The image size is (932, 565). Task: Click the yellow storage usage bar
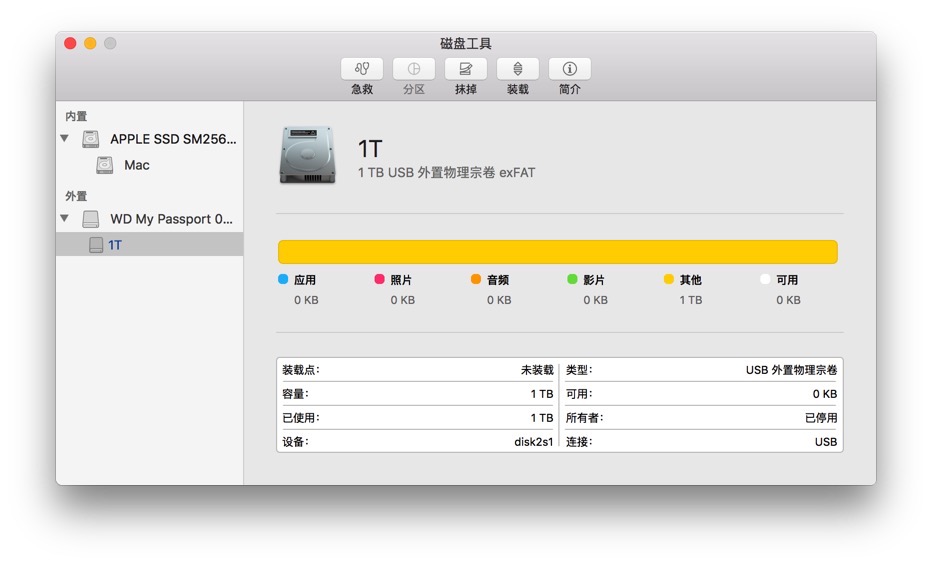click(x=557, y=252)
